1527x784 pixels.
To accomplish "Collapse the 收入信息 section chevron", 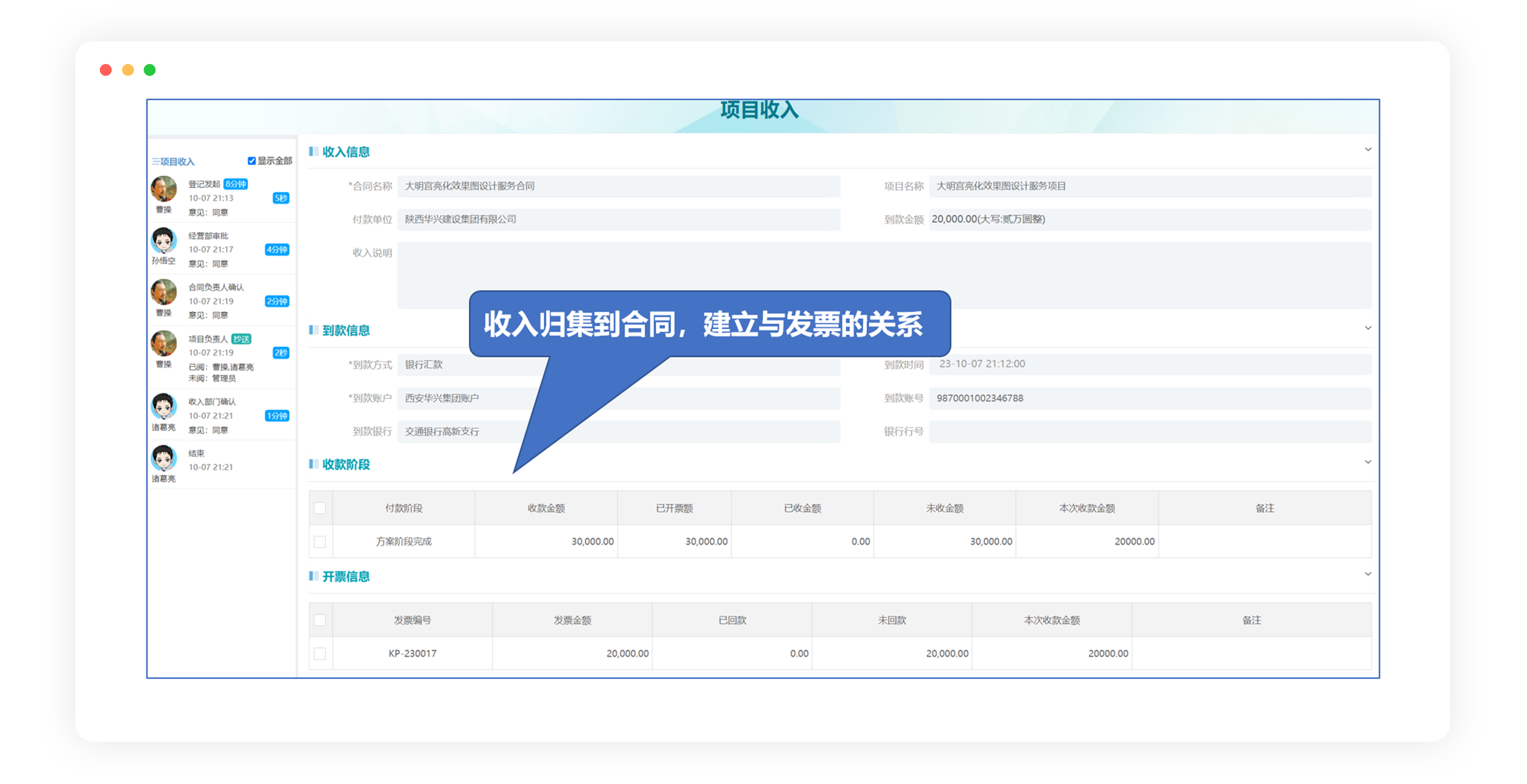I will tap(1369, 149).
